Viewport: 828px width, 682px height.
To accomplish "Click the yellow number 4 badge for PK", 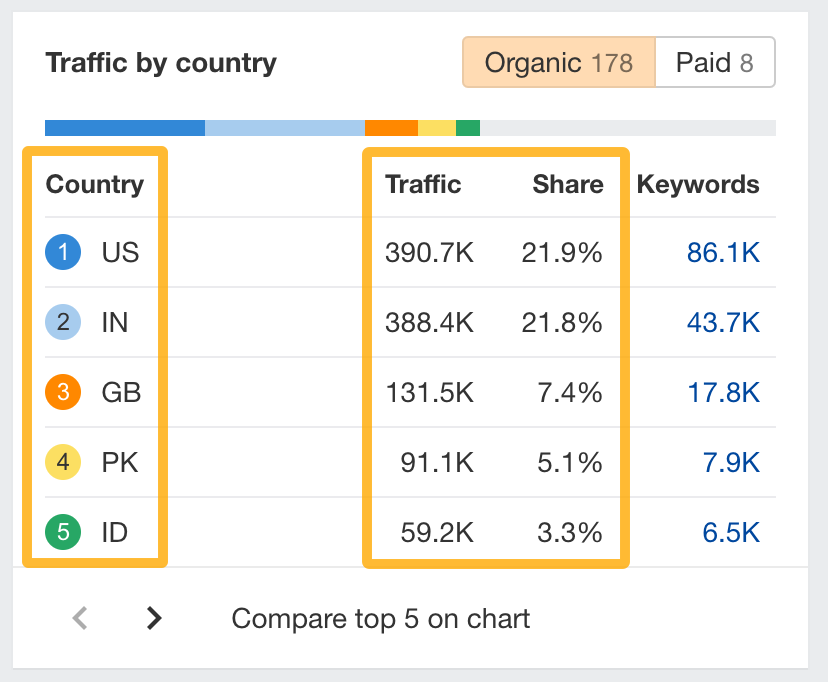I will (x=63, y=462).
